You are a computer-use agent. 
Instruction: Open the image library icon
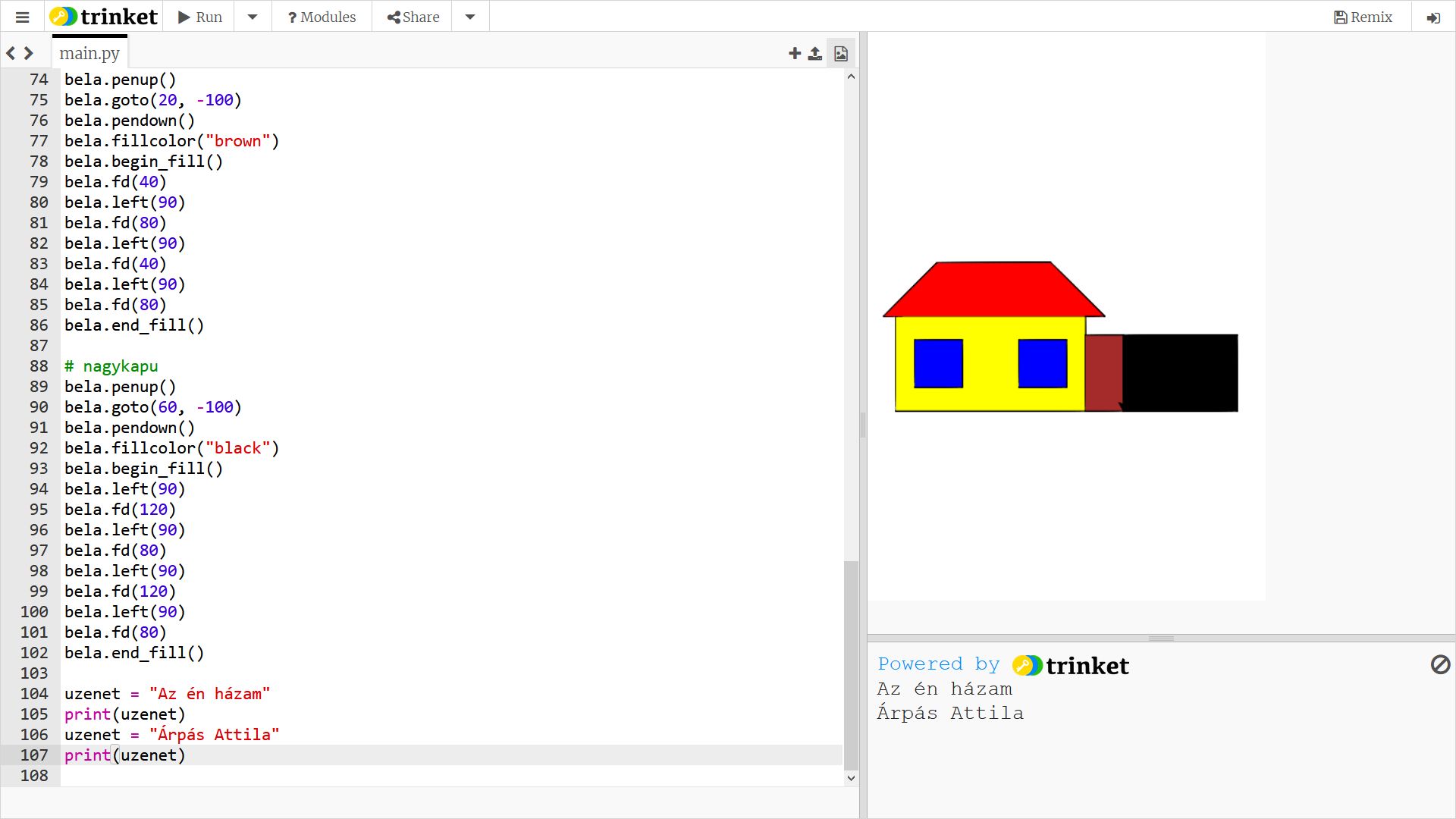(x=841, y=53)
